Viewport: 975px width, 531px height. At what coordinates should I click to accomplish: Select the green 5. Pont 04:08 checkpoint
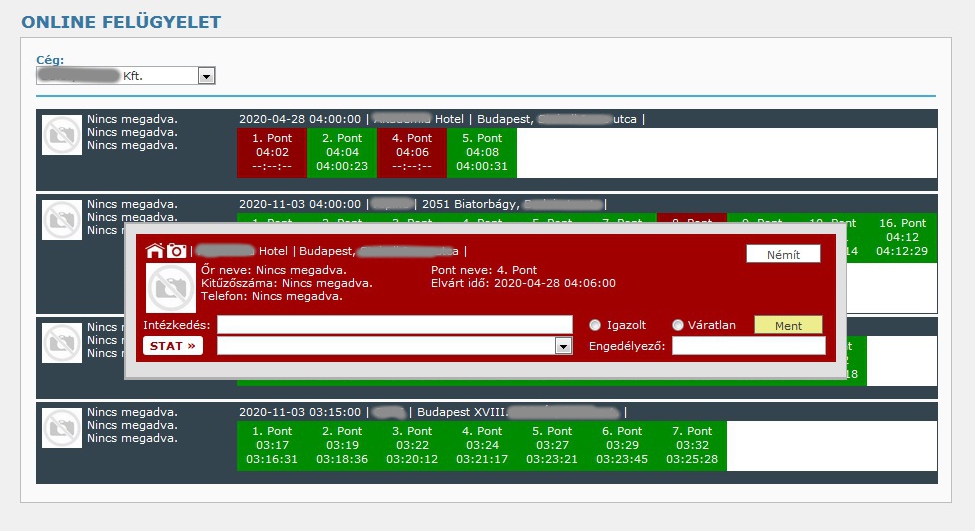[482, 152]
